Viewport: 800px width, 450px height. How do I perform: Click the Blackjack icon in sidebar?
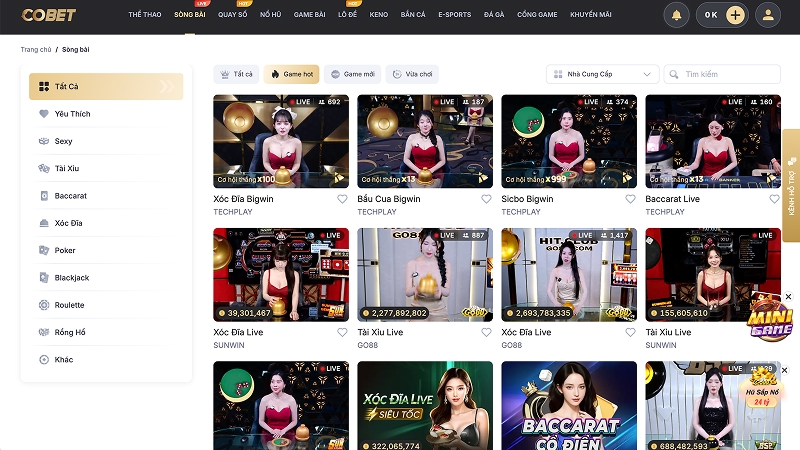click(44, 278)
